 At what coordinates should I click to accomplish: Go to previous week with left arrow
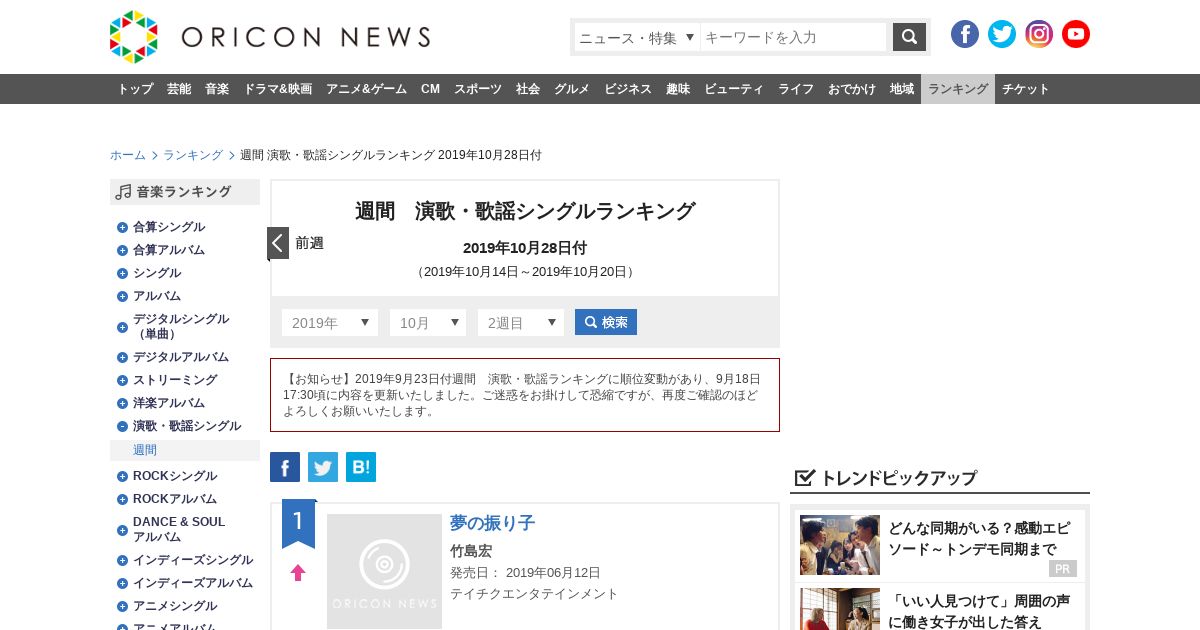278,243
